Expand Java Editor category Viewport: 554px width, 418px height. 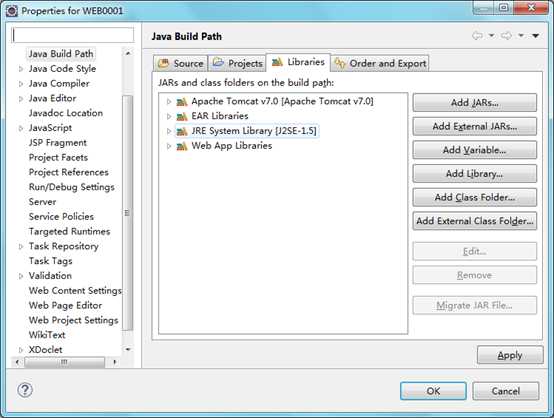tap(21, 99)
